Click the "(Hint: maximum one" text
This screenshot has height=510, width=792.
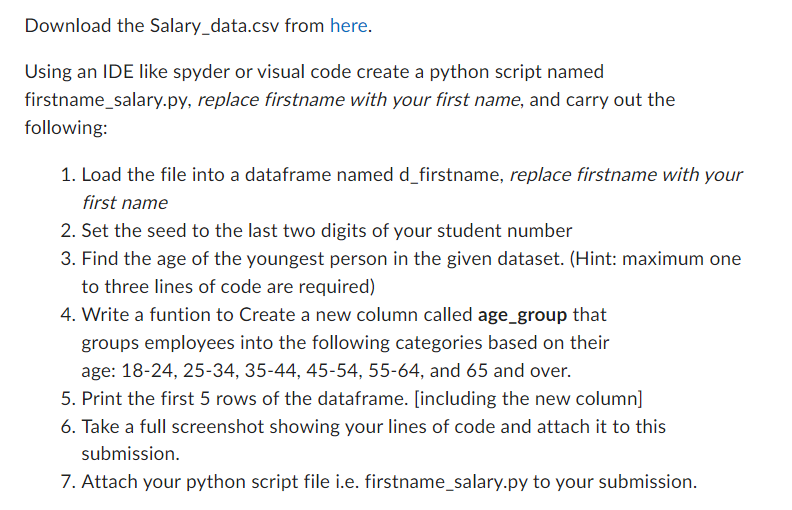pos(661,258)
